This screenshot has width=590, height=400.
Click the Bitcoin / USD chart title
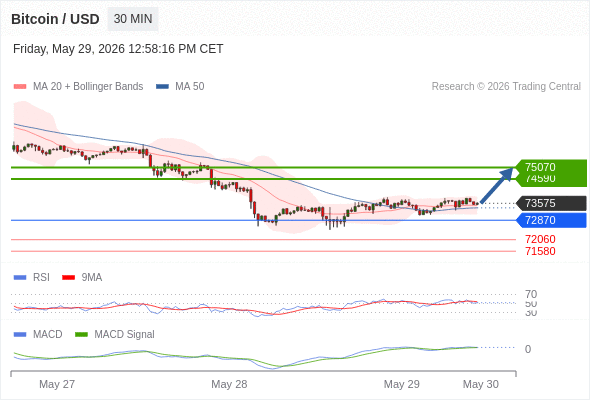pos(55,19)
